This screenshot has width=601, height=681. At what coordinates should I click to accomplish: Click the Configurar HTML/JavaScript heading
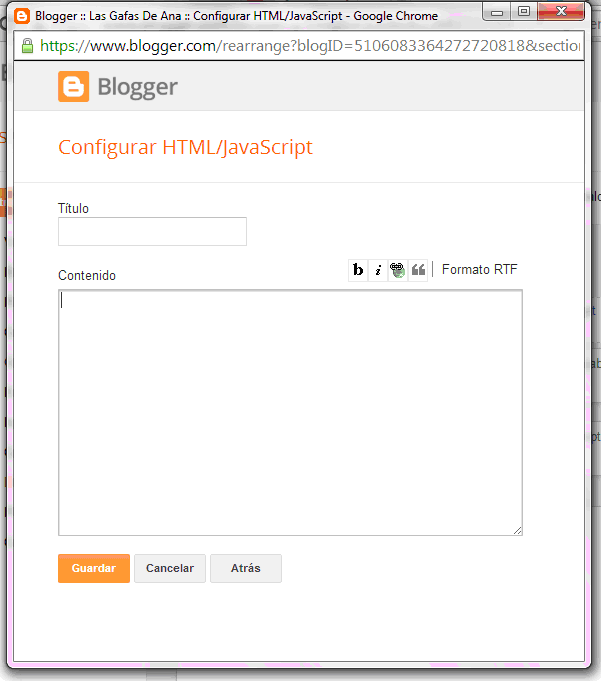click(x=185, y=147)
